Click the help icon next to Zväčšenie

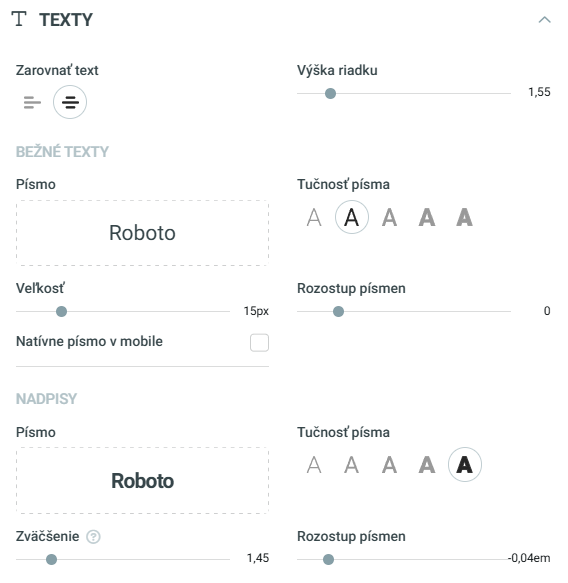pos(93,537)
